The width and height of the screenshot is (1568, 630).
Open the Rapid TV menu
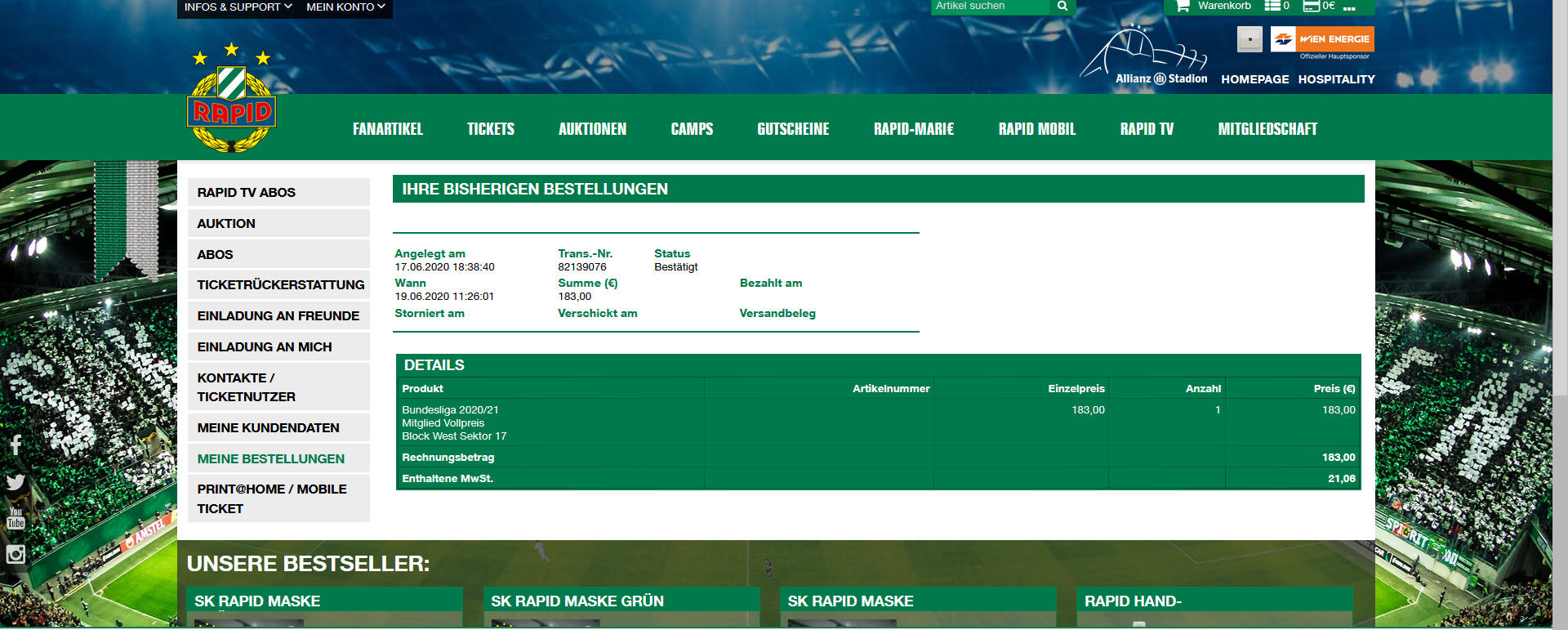pyautogui.click(x=1147, y=129)
